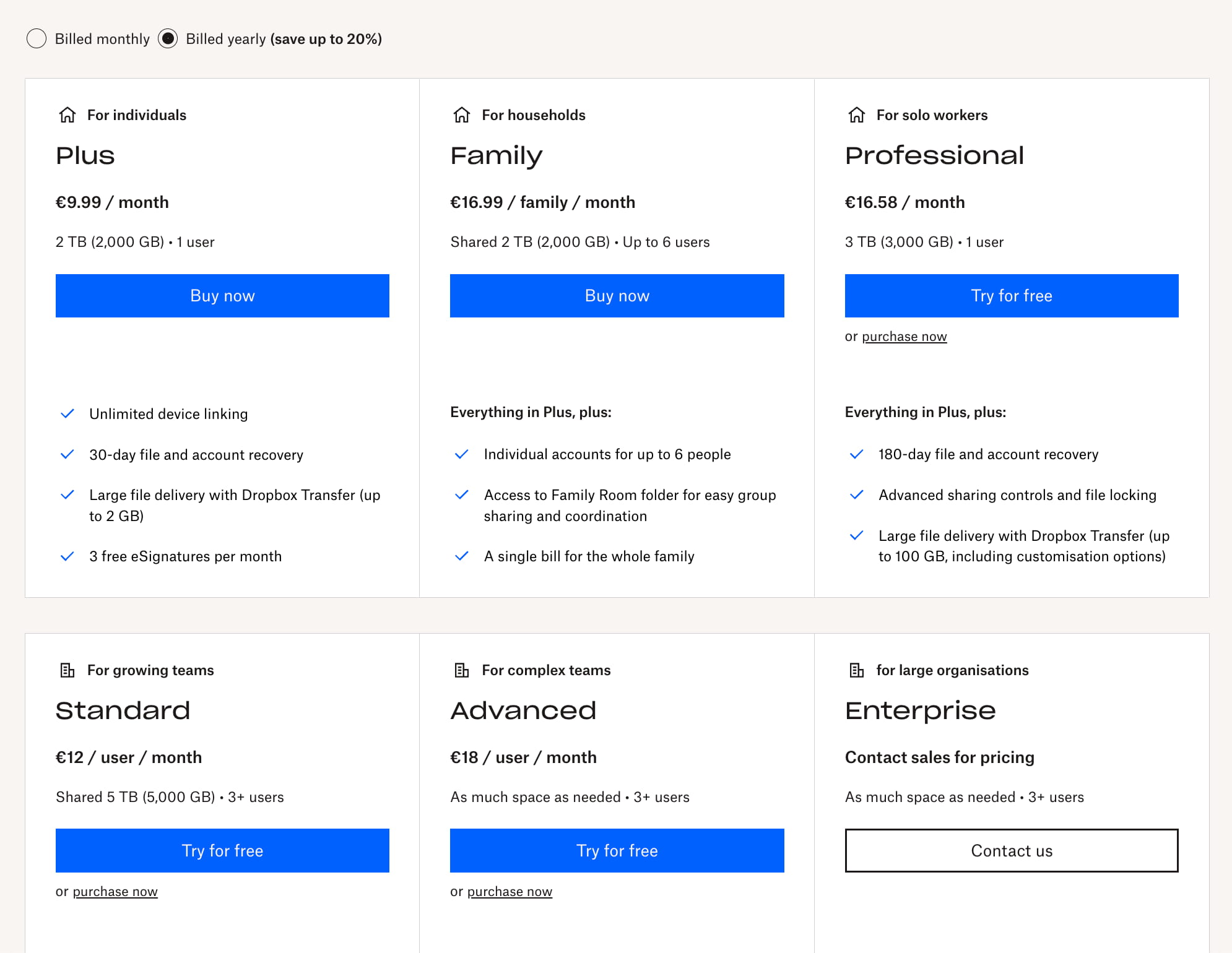Click house icon beside For individuals
The image size is (1232, 953).
coord(67,115)
